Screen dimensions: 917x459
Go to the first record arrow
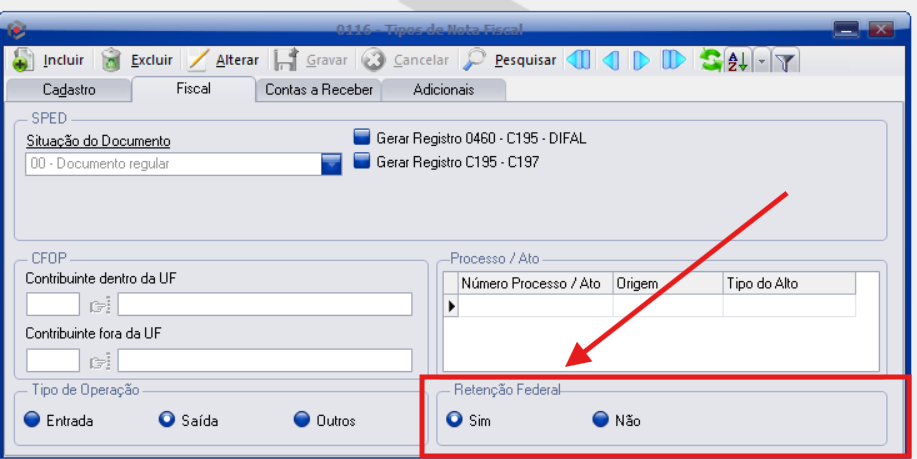pos(578,60)
